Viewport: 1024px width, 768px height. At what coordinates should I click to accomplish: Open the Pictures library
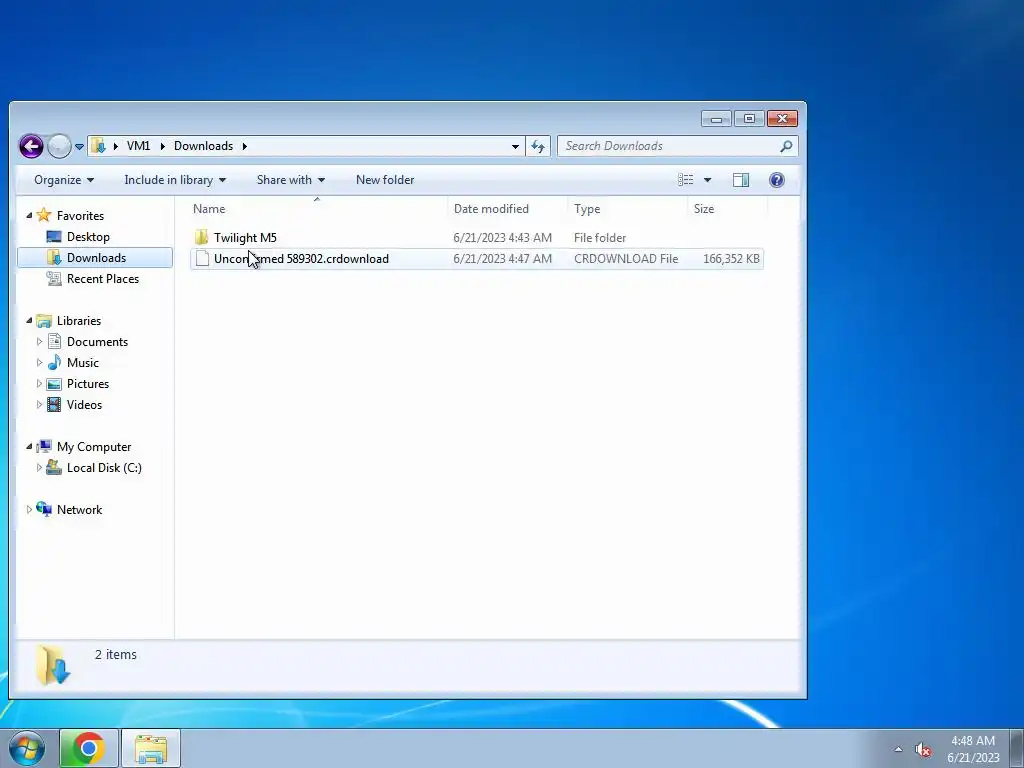tap(88, 383)
